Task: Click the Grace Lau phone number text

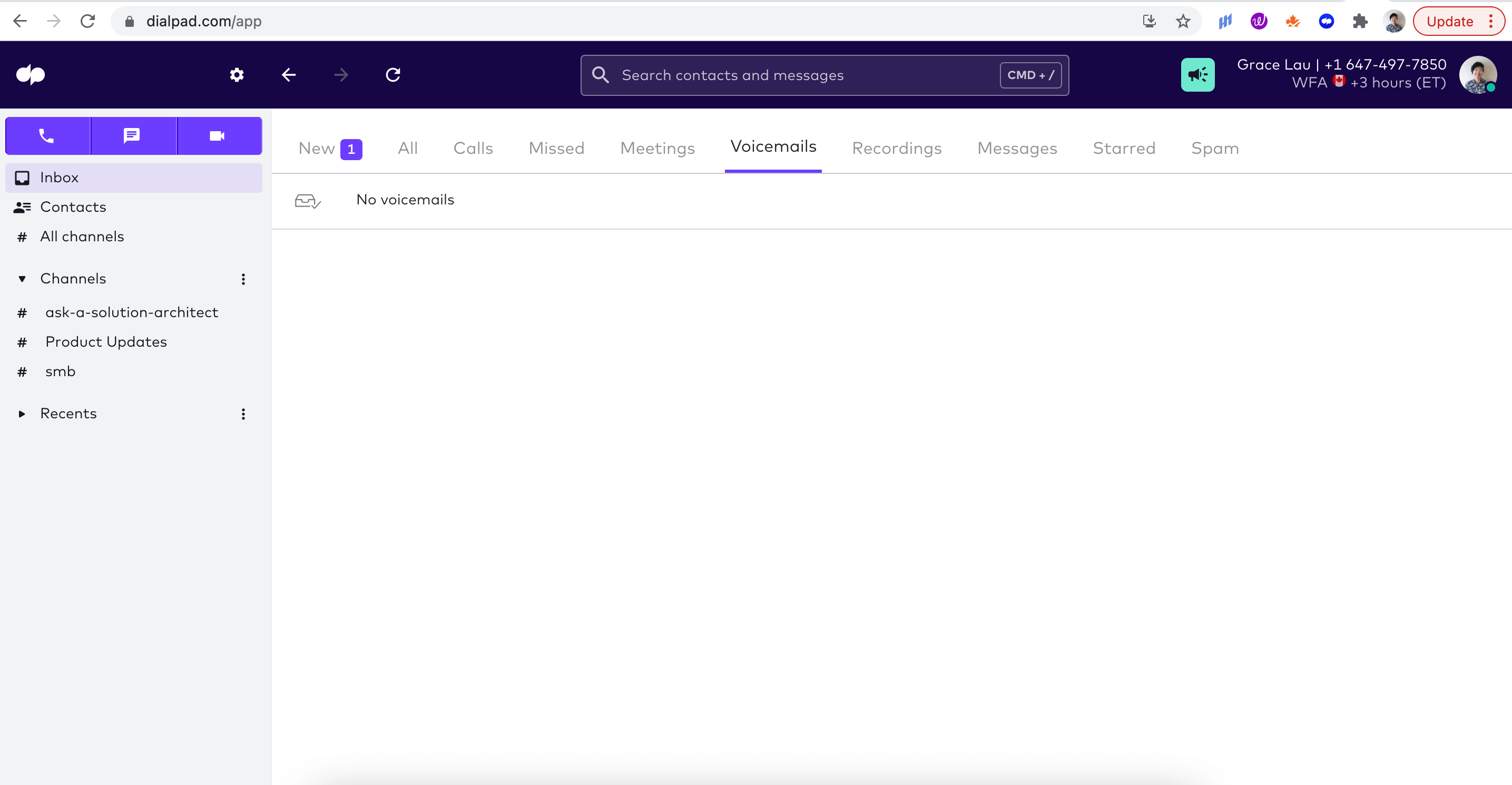Action: [1385, 65]
